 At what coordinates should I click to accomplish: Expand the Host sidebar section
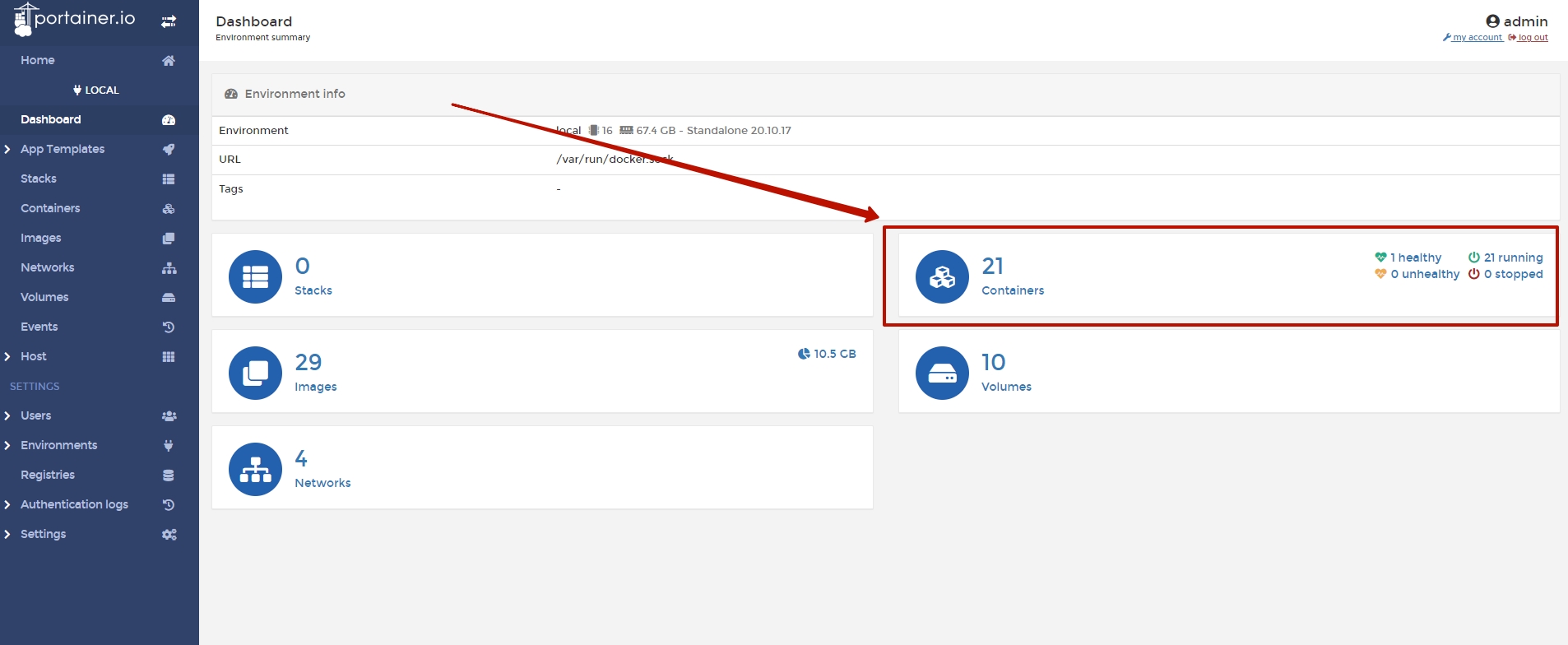[7, 357]
